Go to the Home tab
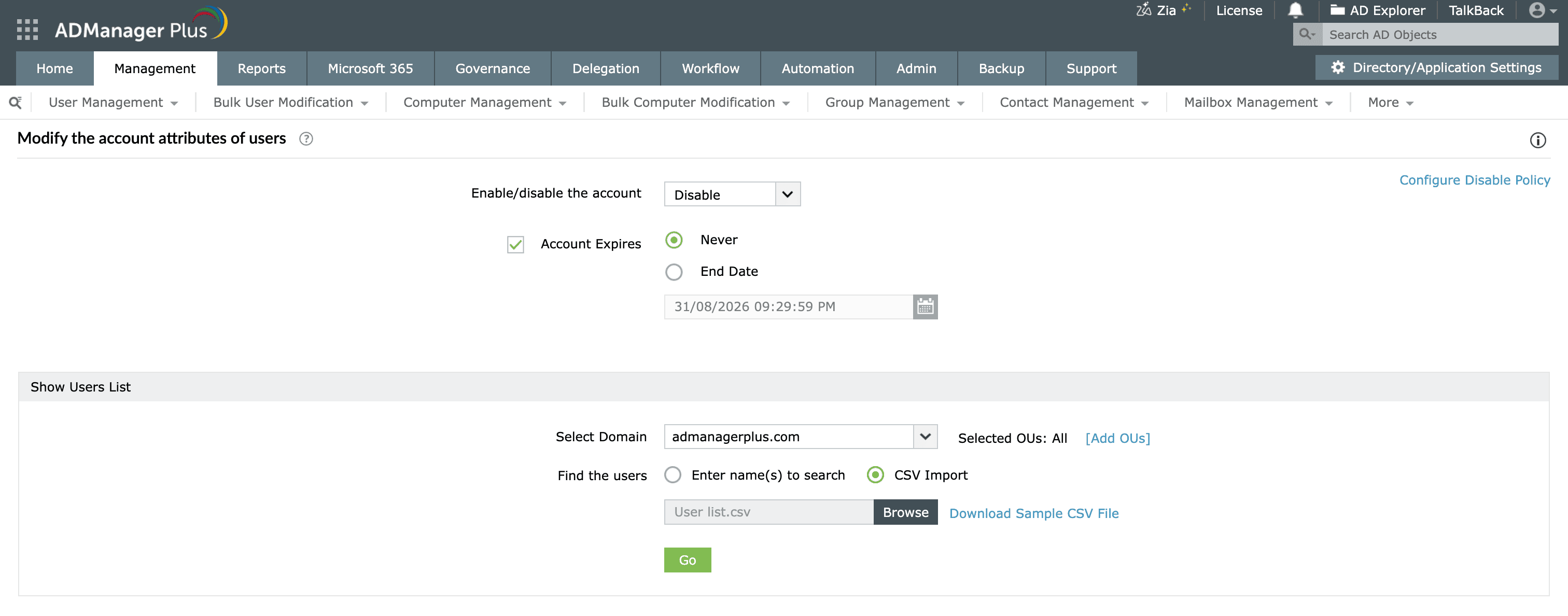This screenshot has width=1568, height=616. 55,68
